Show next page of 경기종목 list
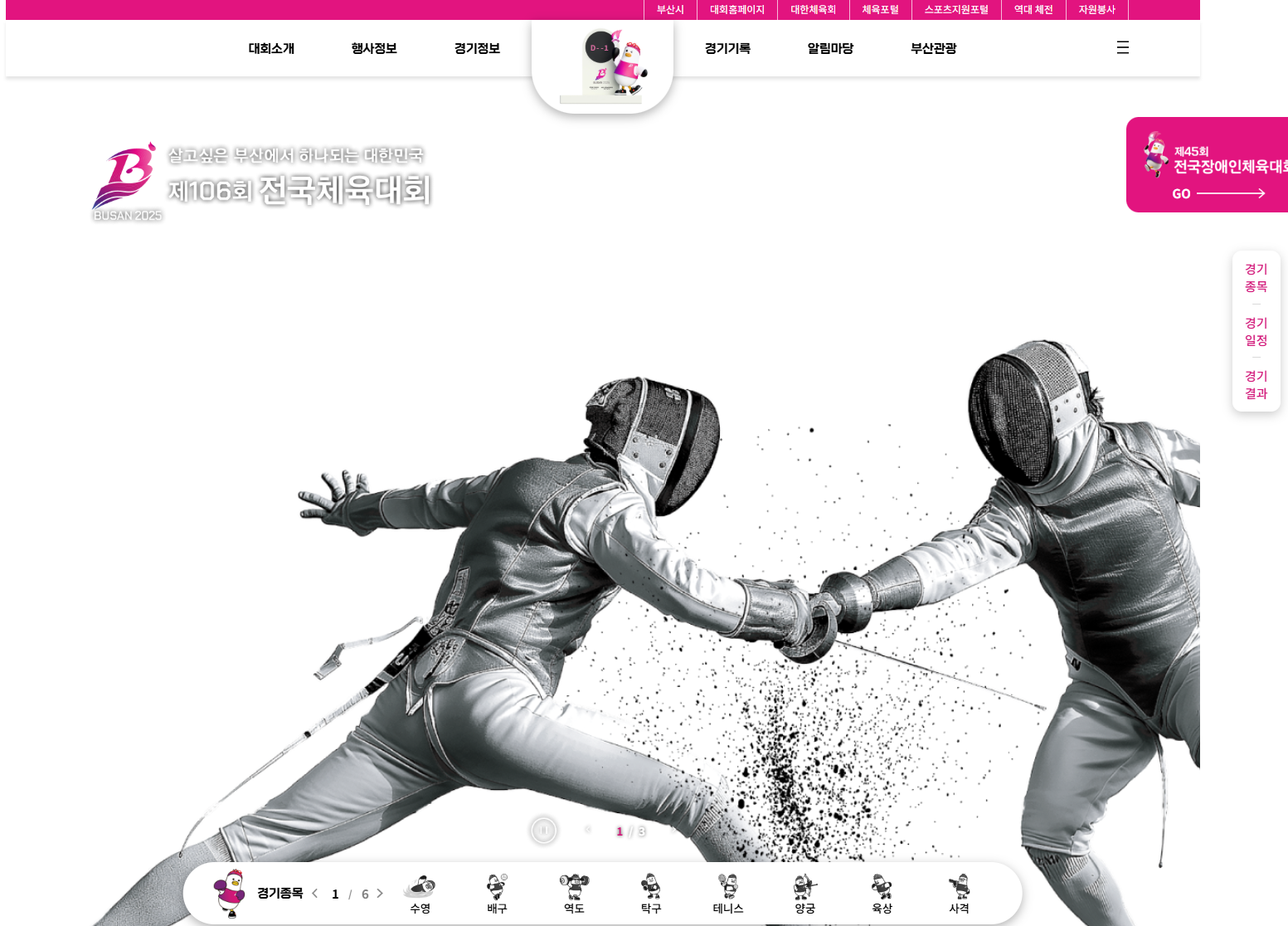Screen dimensions: 1288x926 [380, 894]
